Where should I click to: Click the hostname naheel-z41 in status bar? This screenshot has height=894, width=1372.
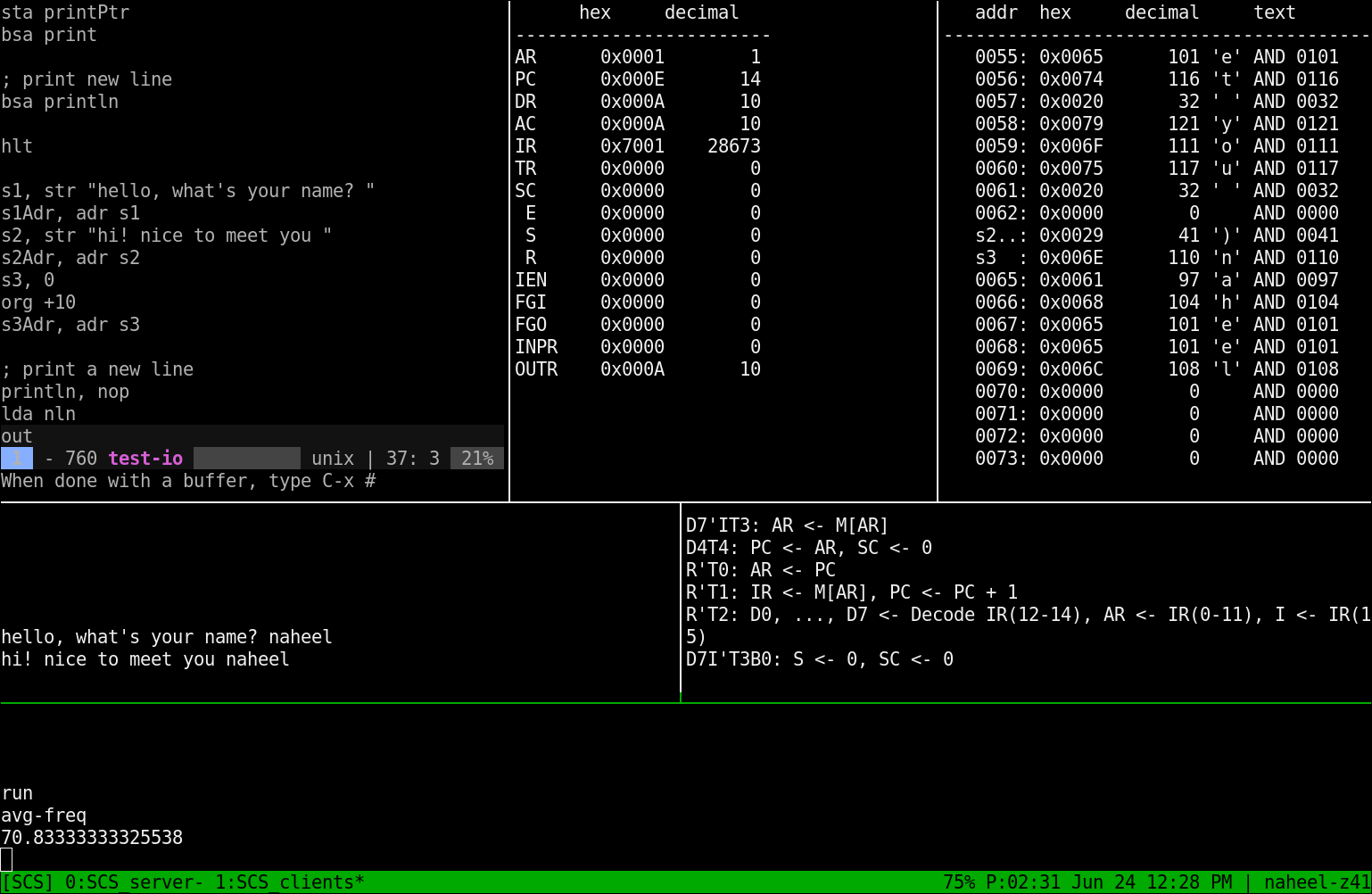click(1318, 882)
